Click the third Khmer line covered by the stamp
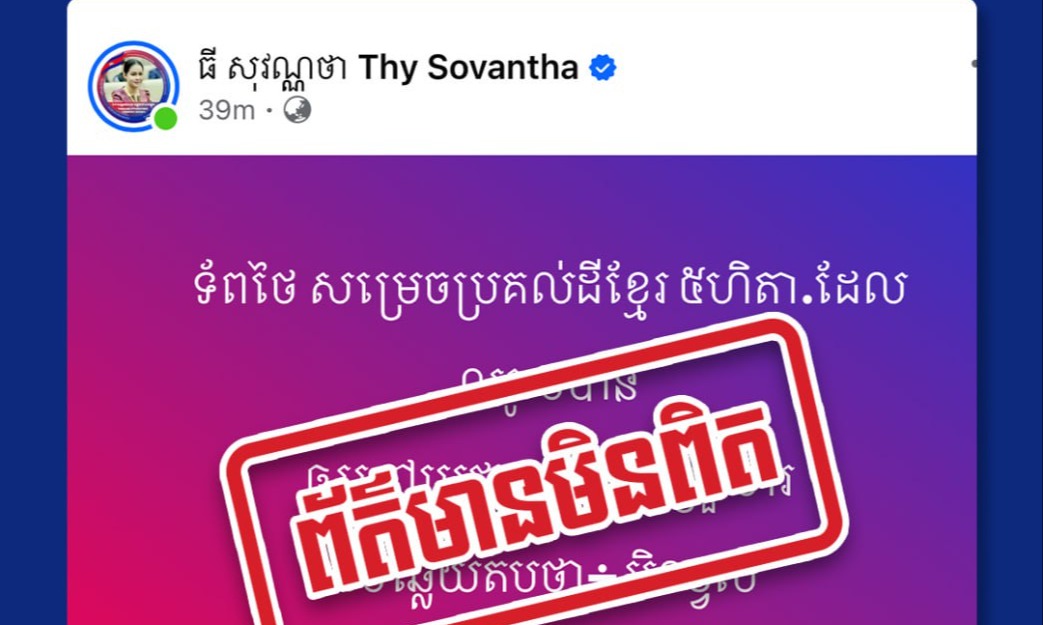 [x=552, y=477]
